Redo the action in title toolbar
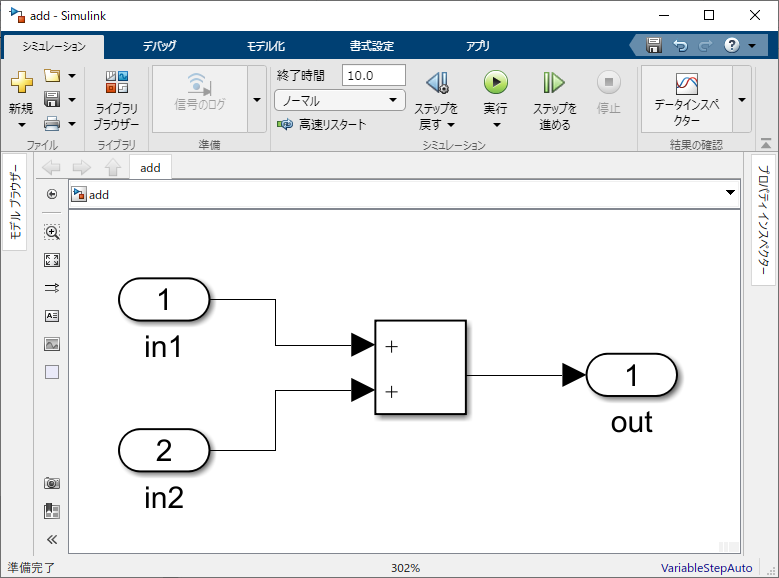 705,46
